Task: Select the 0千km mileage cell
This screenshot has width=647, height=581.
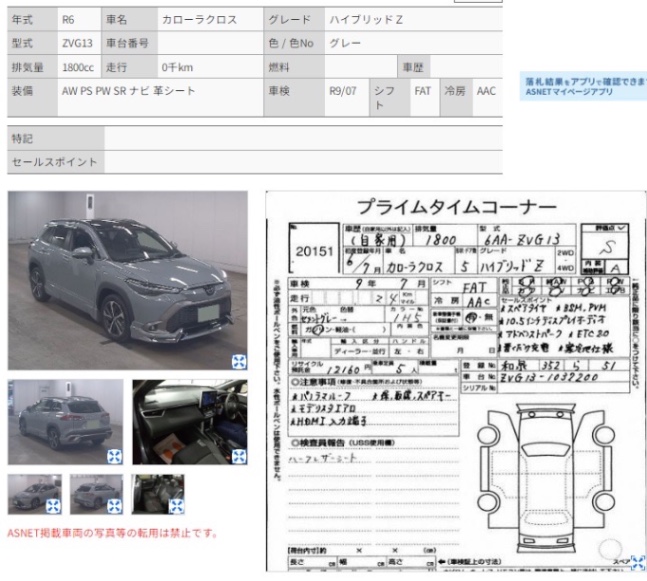Action: tap(210, 67)
